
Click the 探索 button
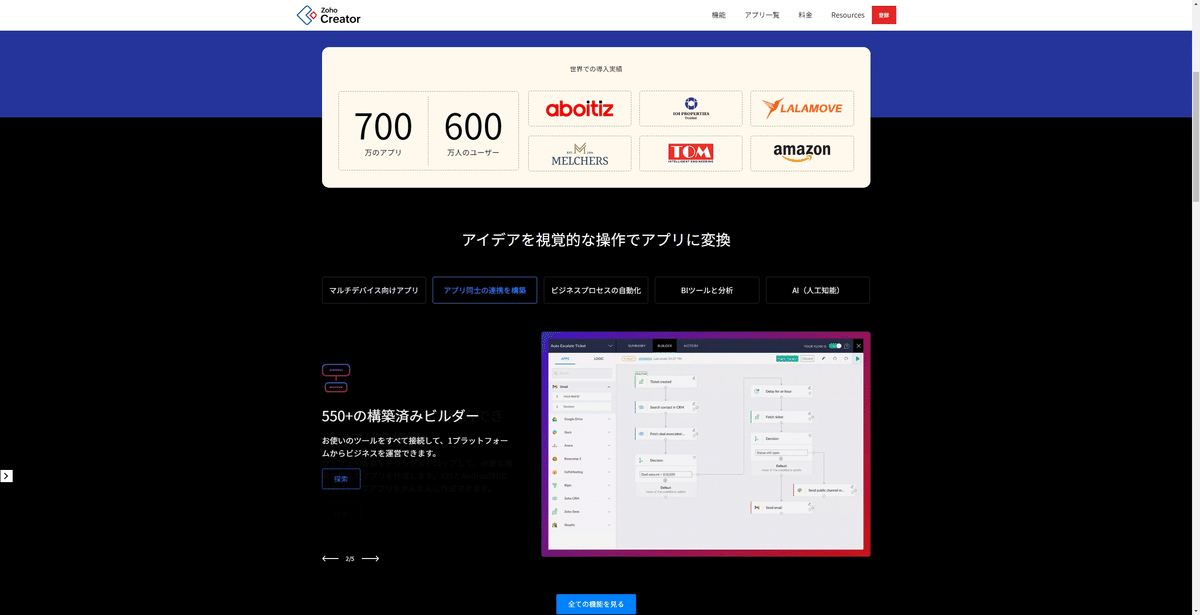click(341, 479)
